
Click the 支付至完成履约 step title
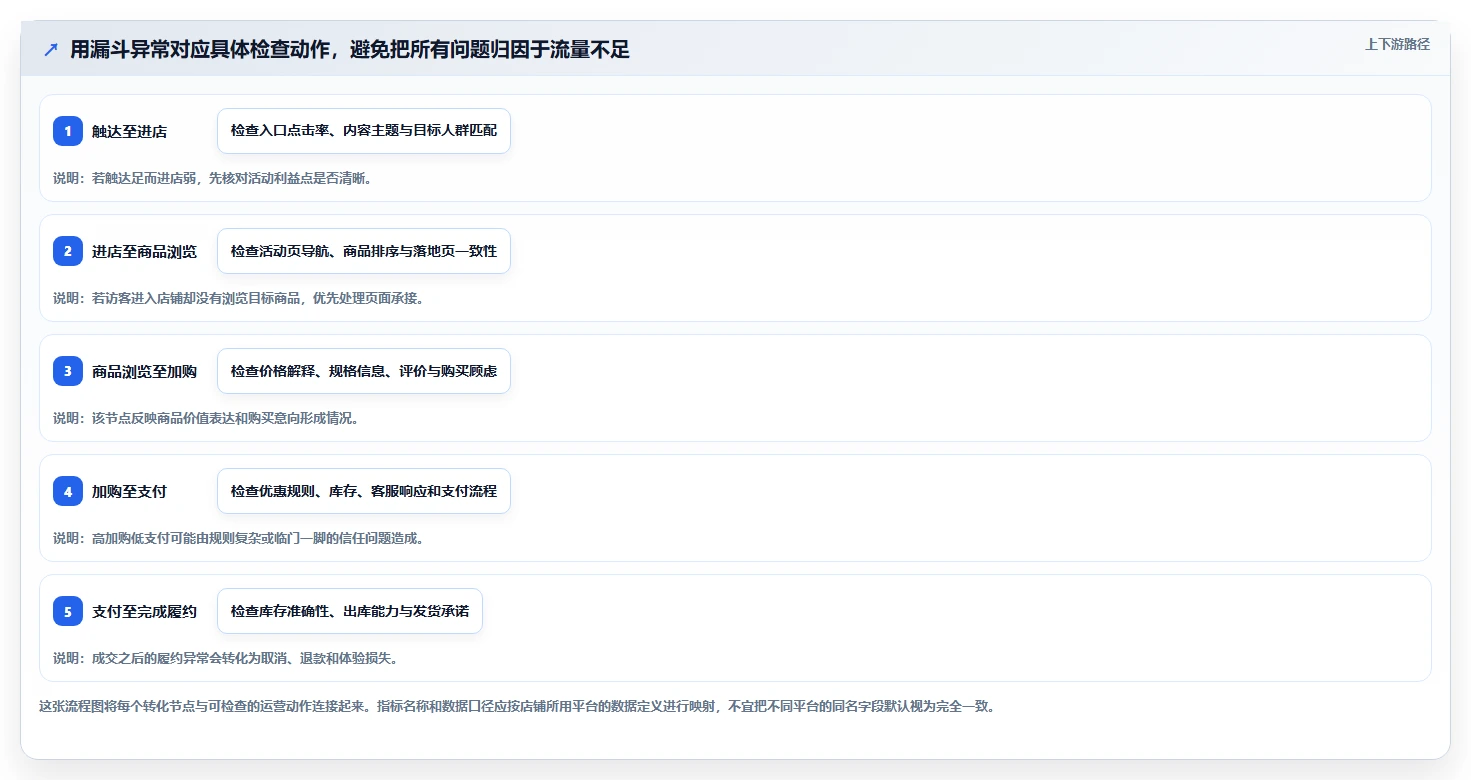(144, 611)
